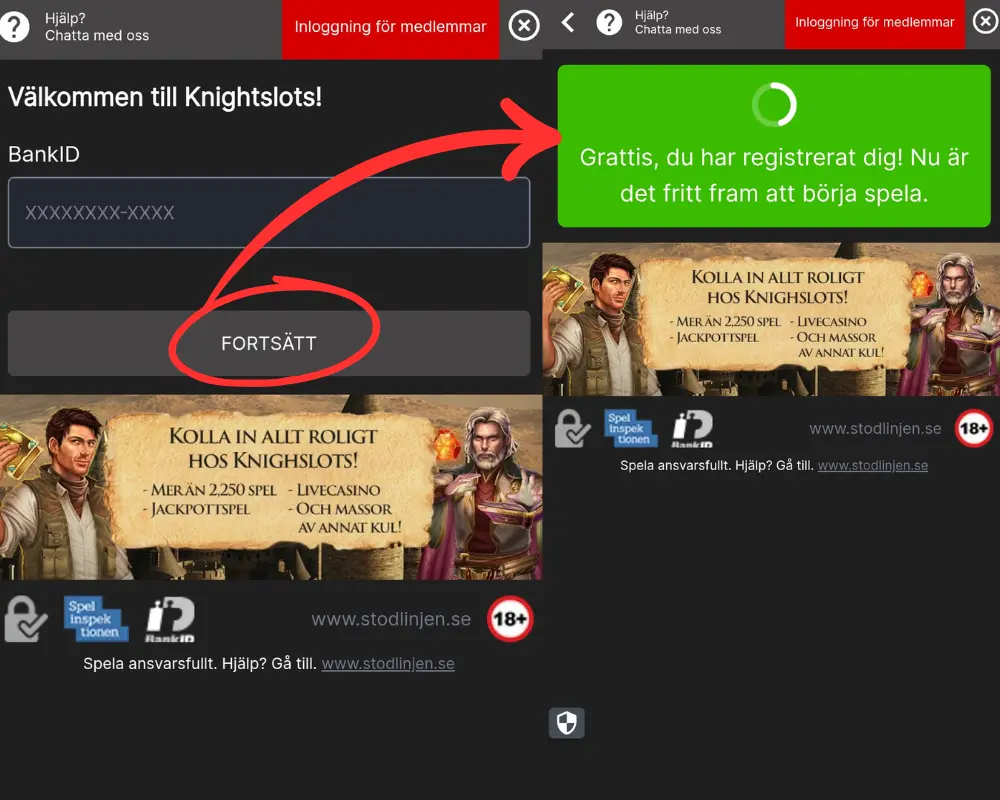Open underlined www.stodlinjen.se link in left panel
Viewport: 1000px width, 800px height.
click(x=388, y=663)
